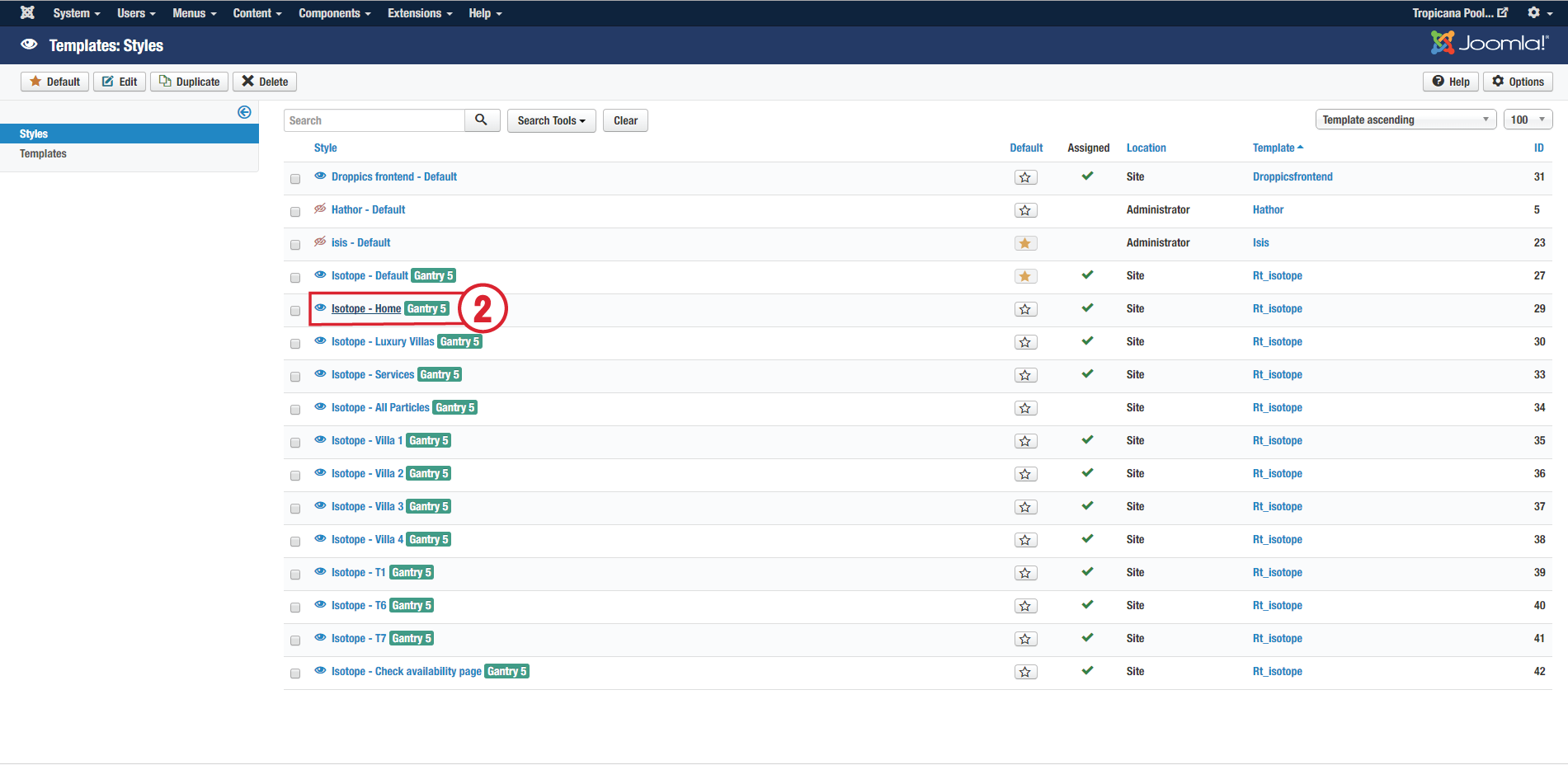Check the box for isis - Default

tap(295, 245)
